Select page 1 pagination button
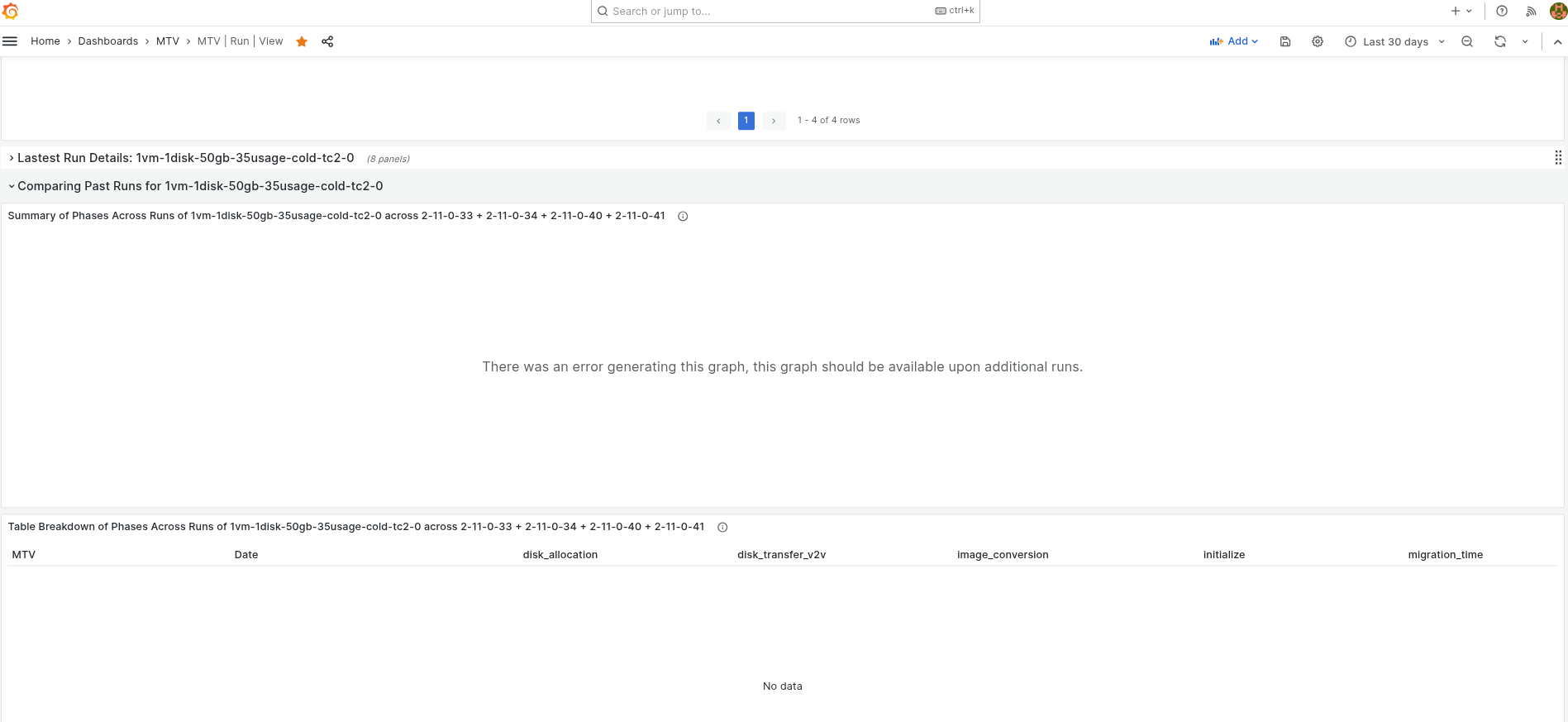1568x722 pixels. [746, 121]
